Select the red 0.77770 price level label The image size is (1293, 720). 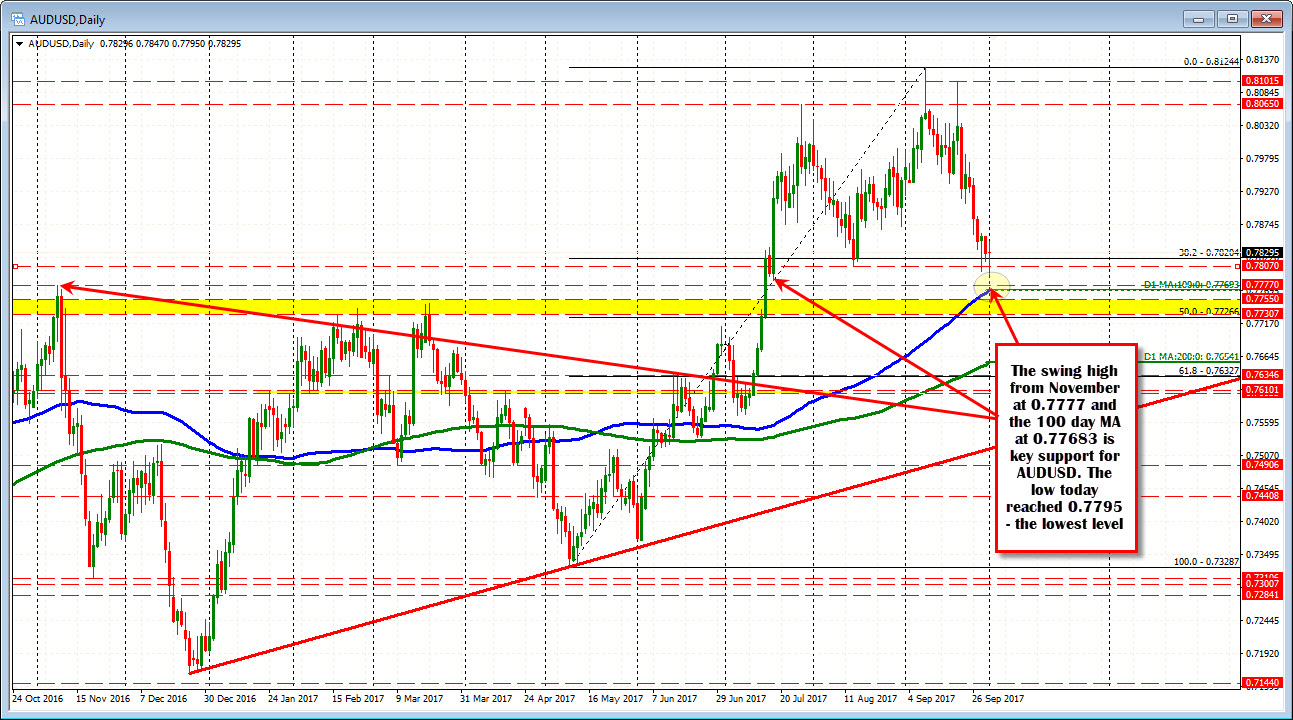coord(1260,285)
